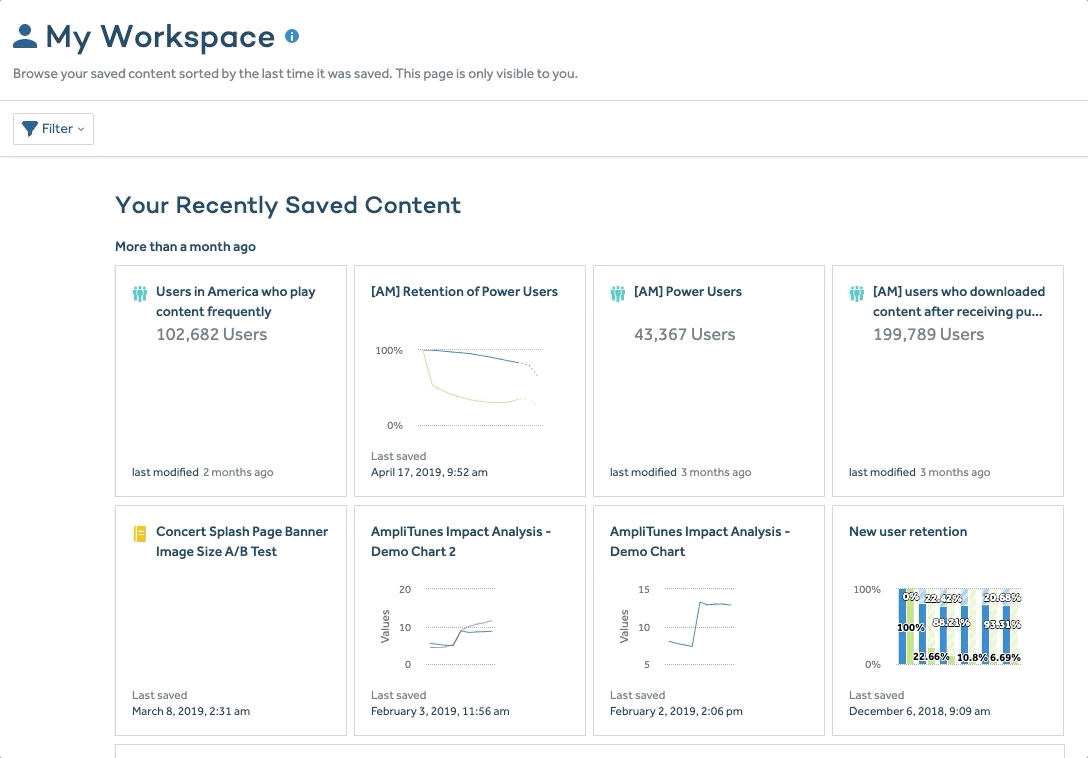Screen dimensions: 1088x758
Task: Click the New user retention bar chart
Action: click(958, 627)
